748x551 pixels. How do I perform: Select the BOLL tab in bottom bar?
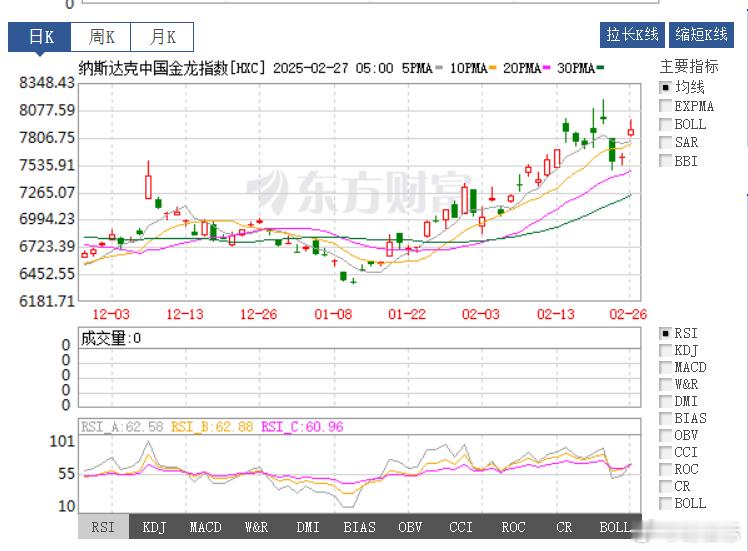point(615,527)
